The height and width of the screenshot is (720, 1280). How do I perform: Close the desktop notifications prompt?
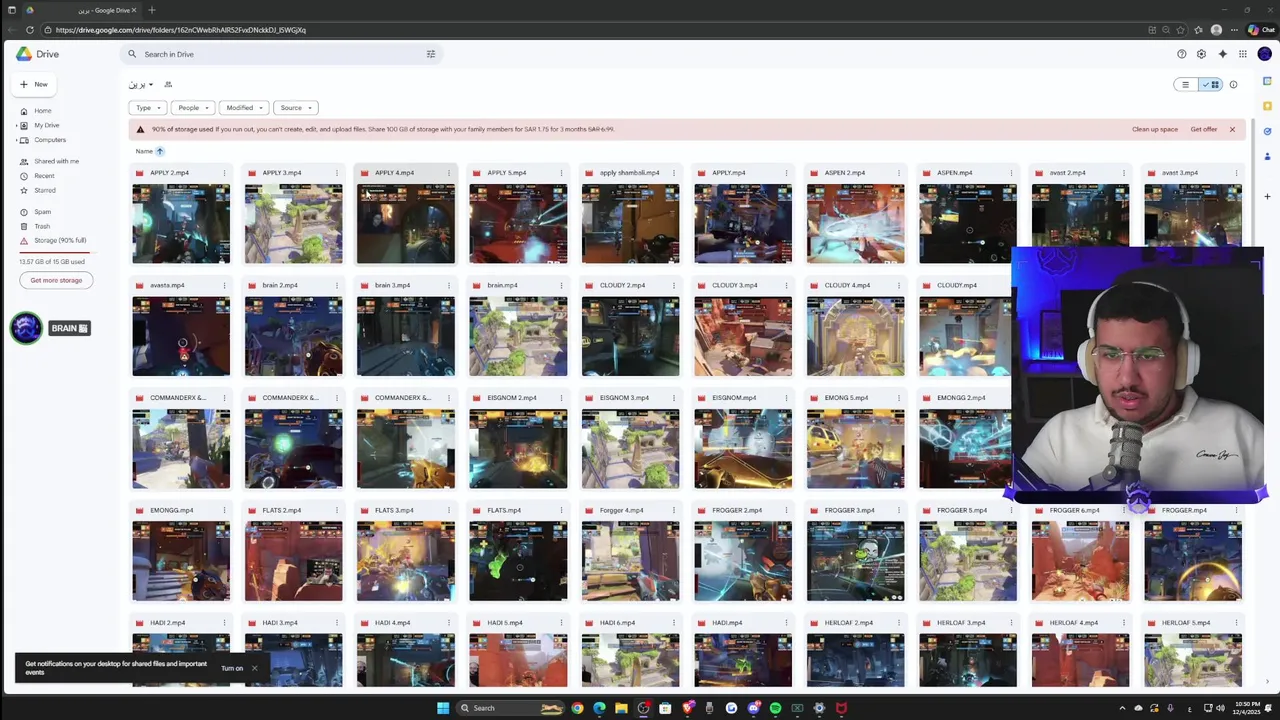254,667
